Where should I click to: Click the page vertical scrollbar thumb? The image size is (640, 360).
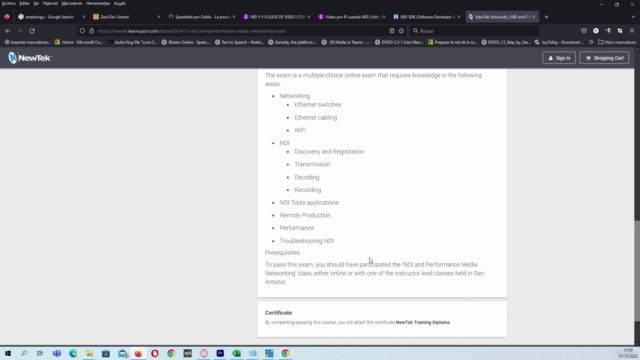click(637, 271)
